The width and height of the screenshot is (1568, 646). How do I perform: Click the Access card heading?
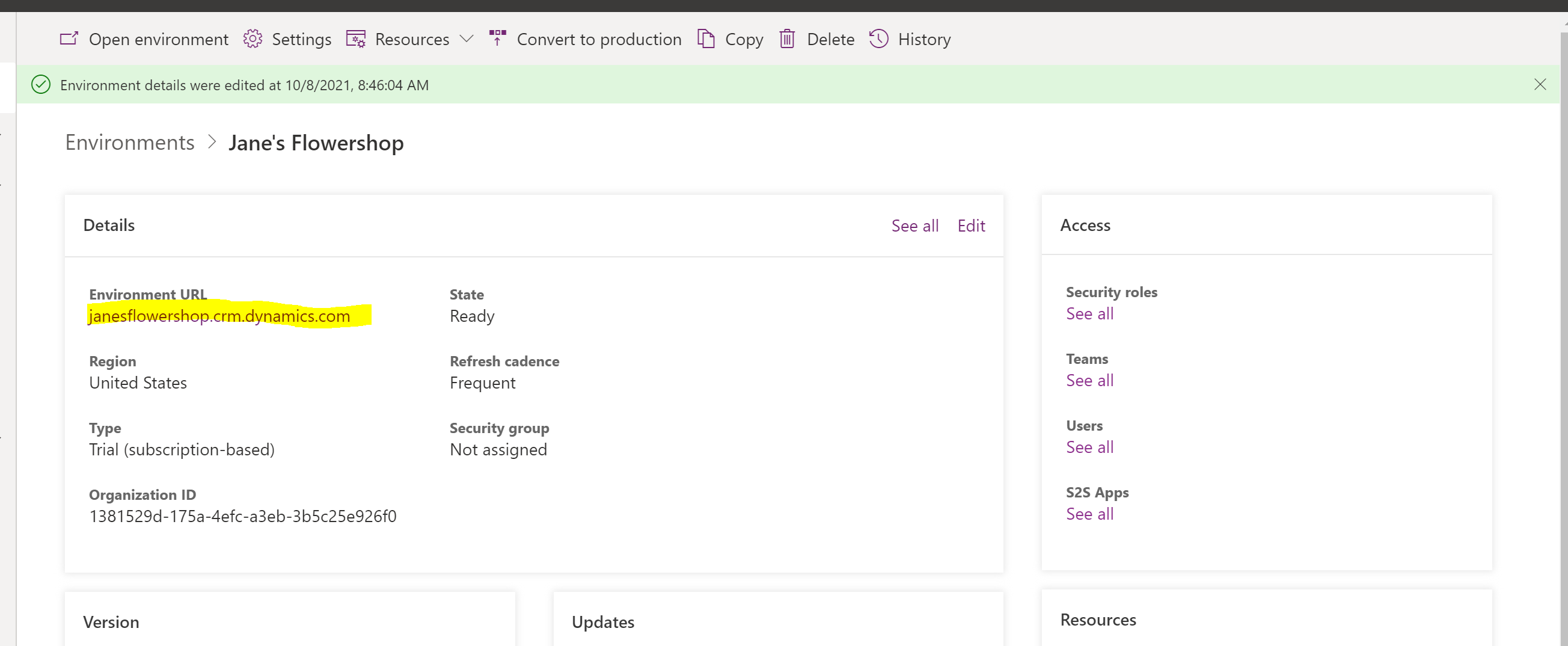pos(1085,226)
